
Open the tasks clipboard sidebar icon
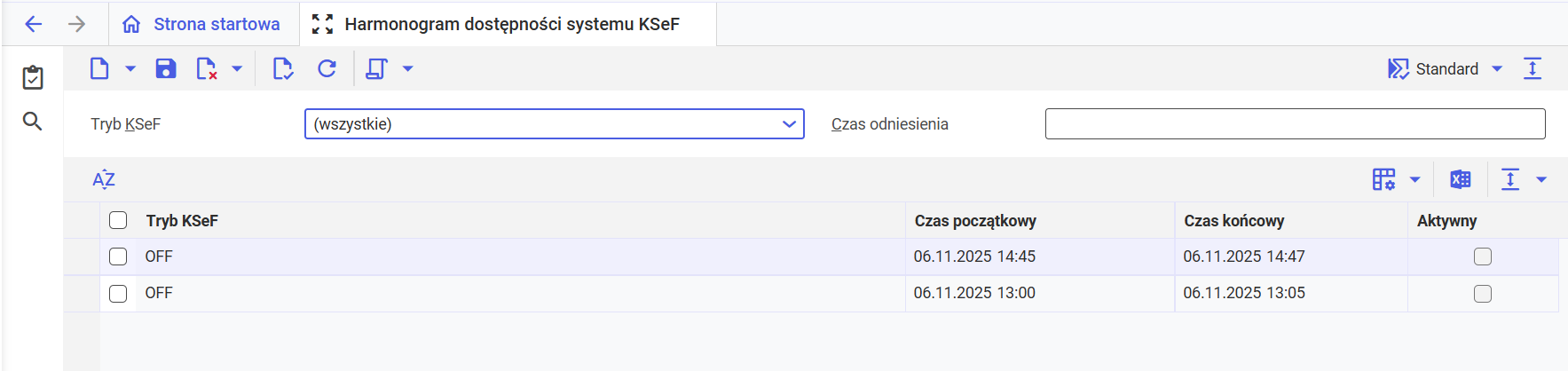click(33, 78)
